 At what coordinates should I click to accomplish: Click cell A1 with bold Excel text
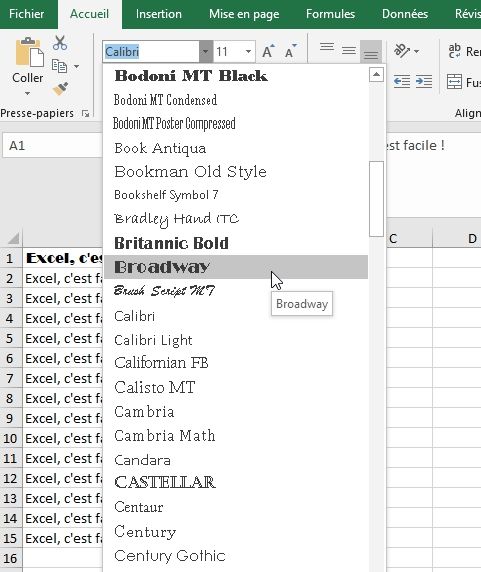click(x=63, y=258)
